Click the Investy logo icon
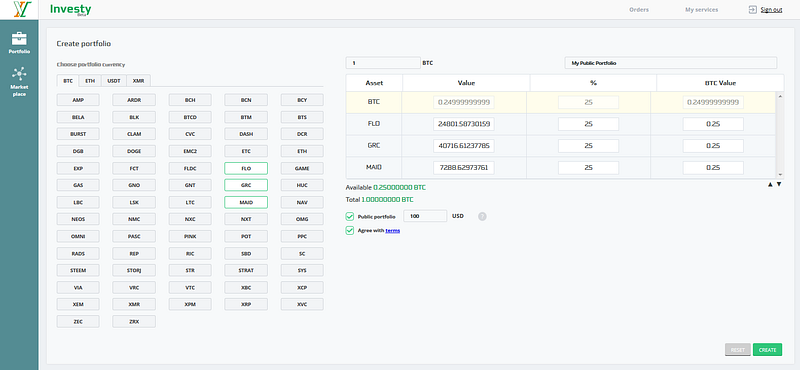Image resolution: width=800 pixels, height=370 pixels. (22, 10)
